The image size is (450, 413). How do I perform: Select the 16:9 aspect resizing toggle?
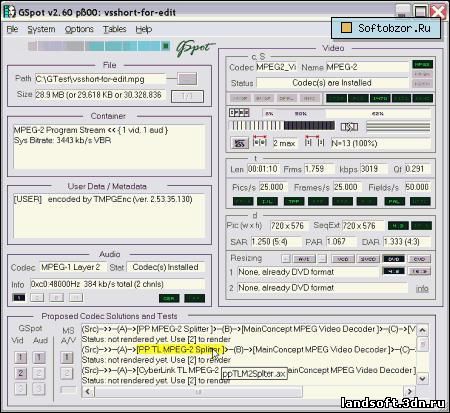[419, 271]
